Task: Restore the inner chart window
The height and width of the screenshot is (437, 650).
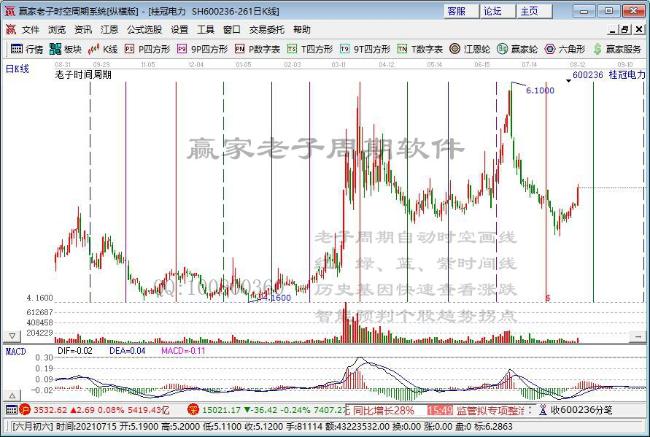Action: pos(625,29)
